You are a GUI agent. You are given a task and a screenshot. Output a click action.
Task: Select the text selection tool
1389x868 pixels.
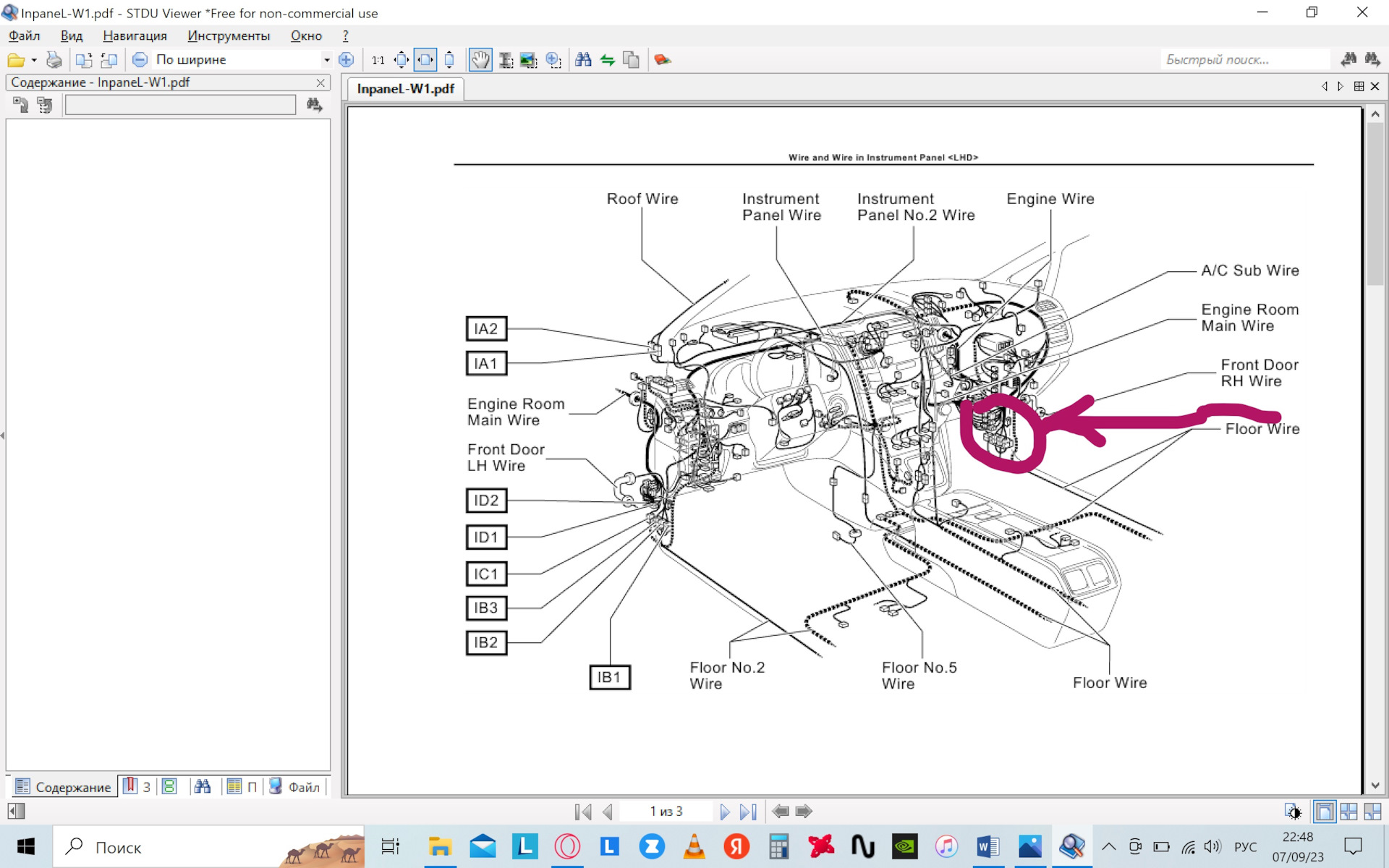pos(506,60)
